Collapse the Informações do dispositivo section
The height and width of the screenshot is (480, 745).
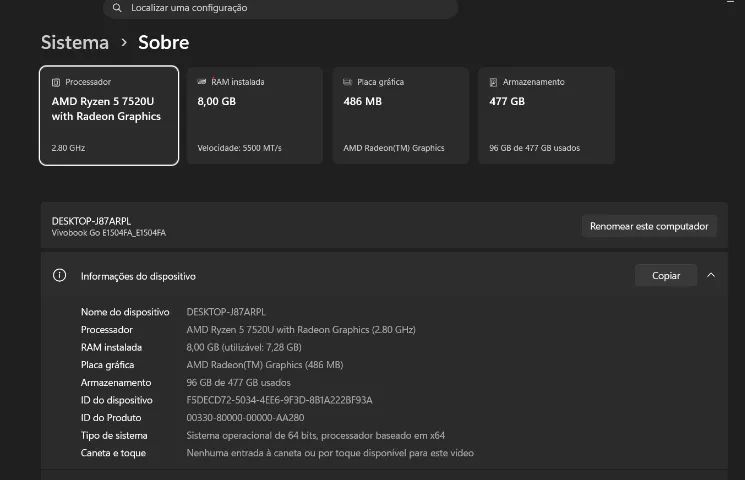pos(711,275)
